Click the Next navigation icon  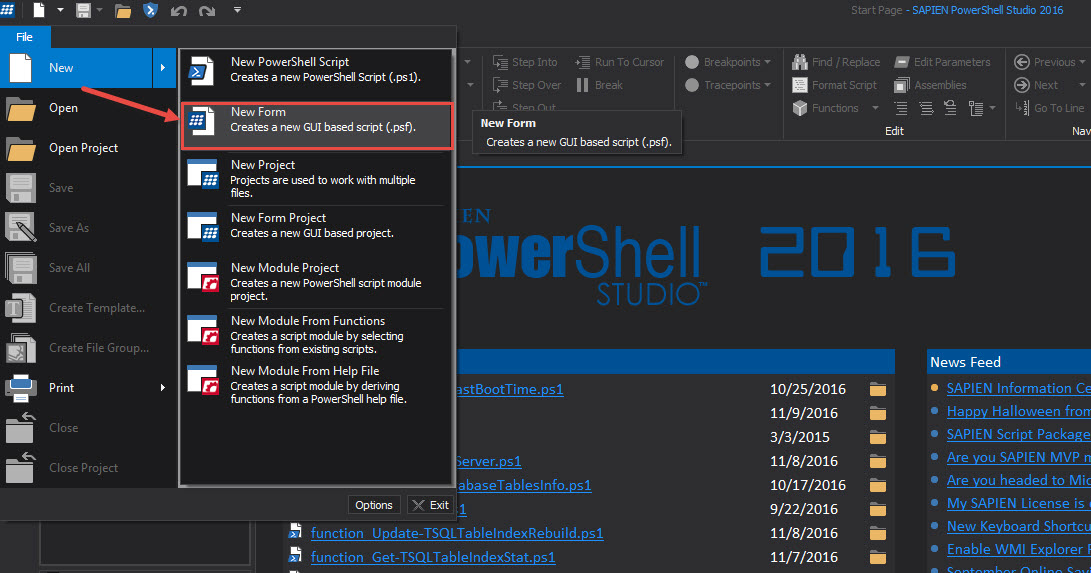point(1021,85)
